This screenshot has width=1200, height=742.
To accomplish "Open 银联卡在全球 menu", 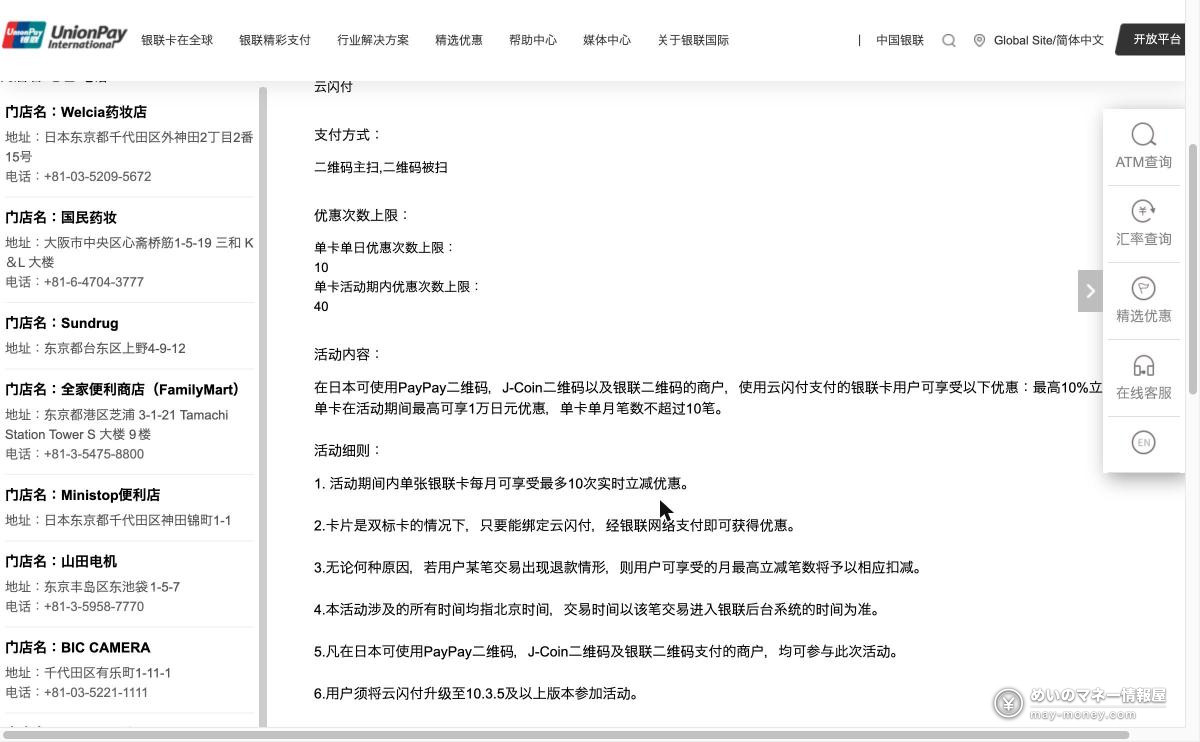I will [177, 40].
